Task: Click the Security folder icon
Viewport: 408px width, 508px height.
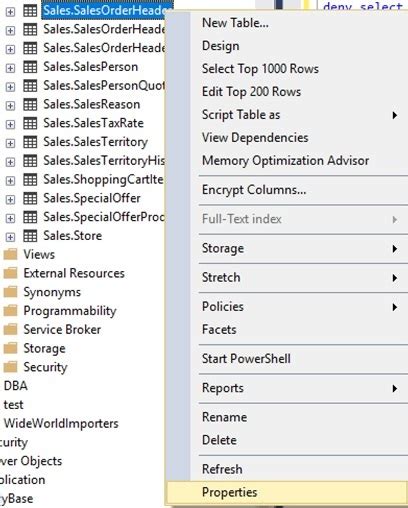Action: tap(10, 367)
